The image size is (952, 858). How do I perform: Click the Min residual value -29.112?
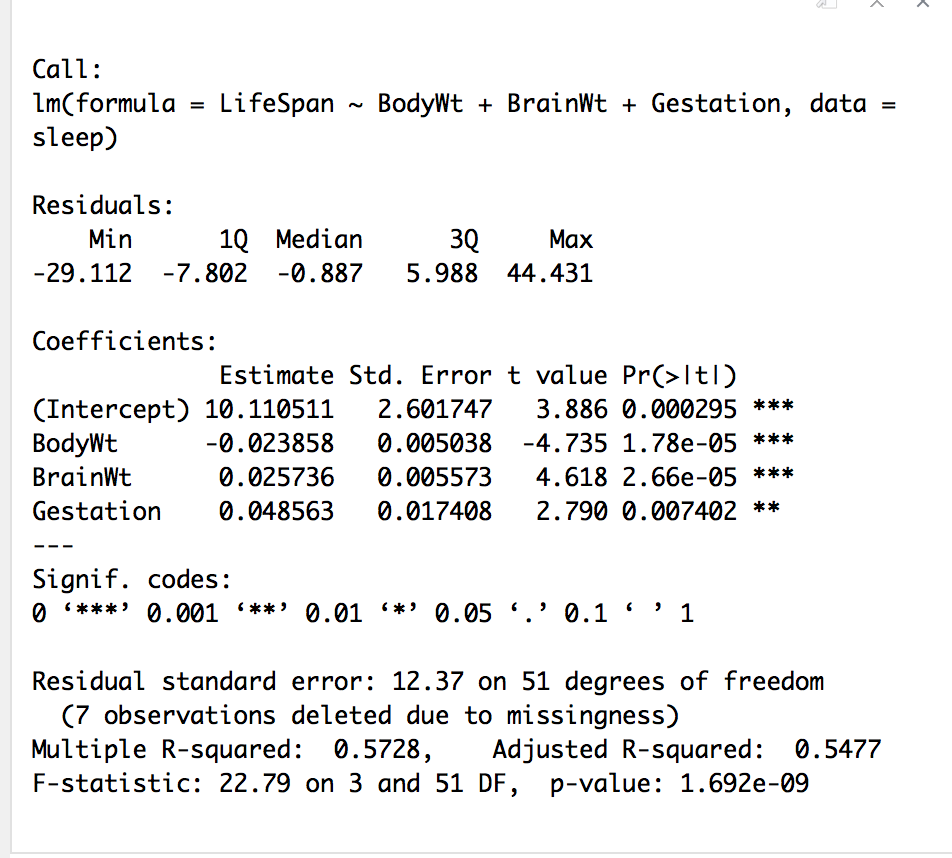click(x=82, y=274)
